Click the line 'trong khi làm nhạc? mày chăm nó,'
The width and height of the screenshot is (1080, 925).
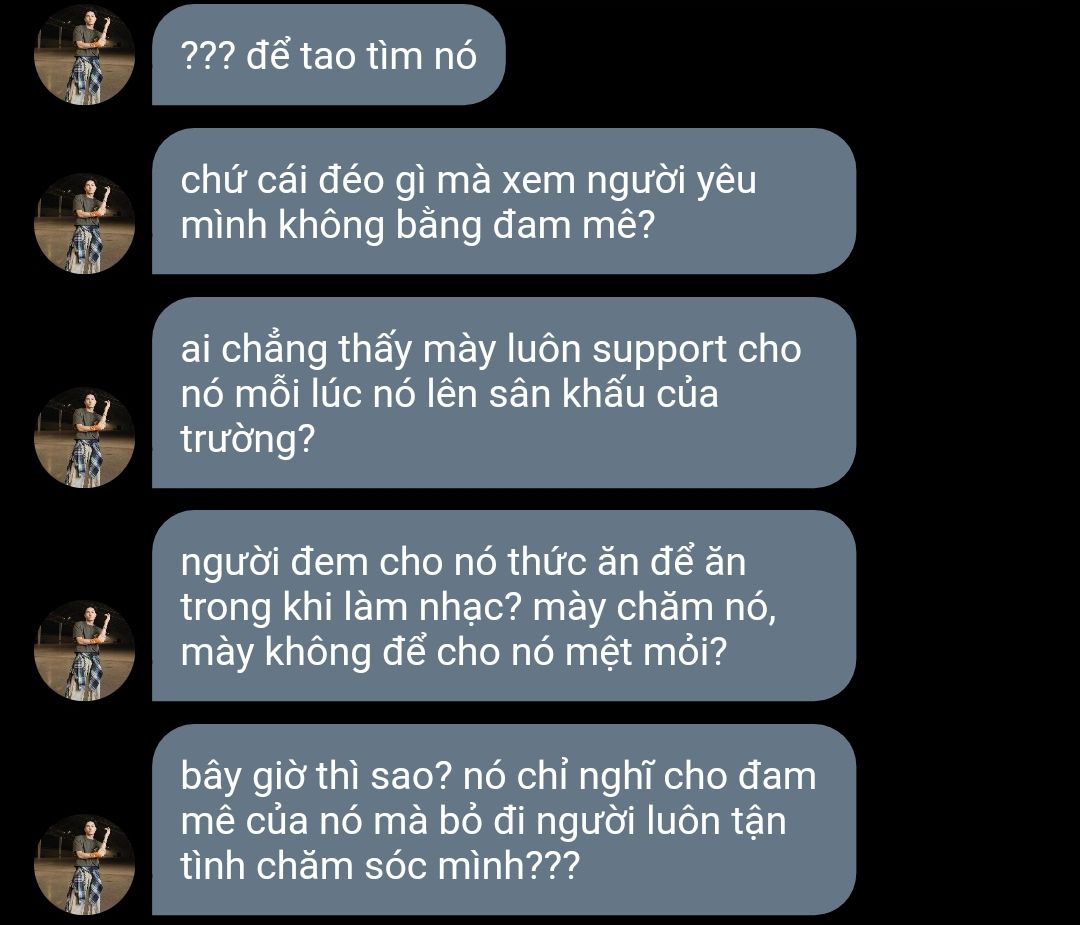[479, 608]
